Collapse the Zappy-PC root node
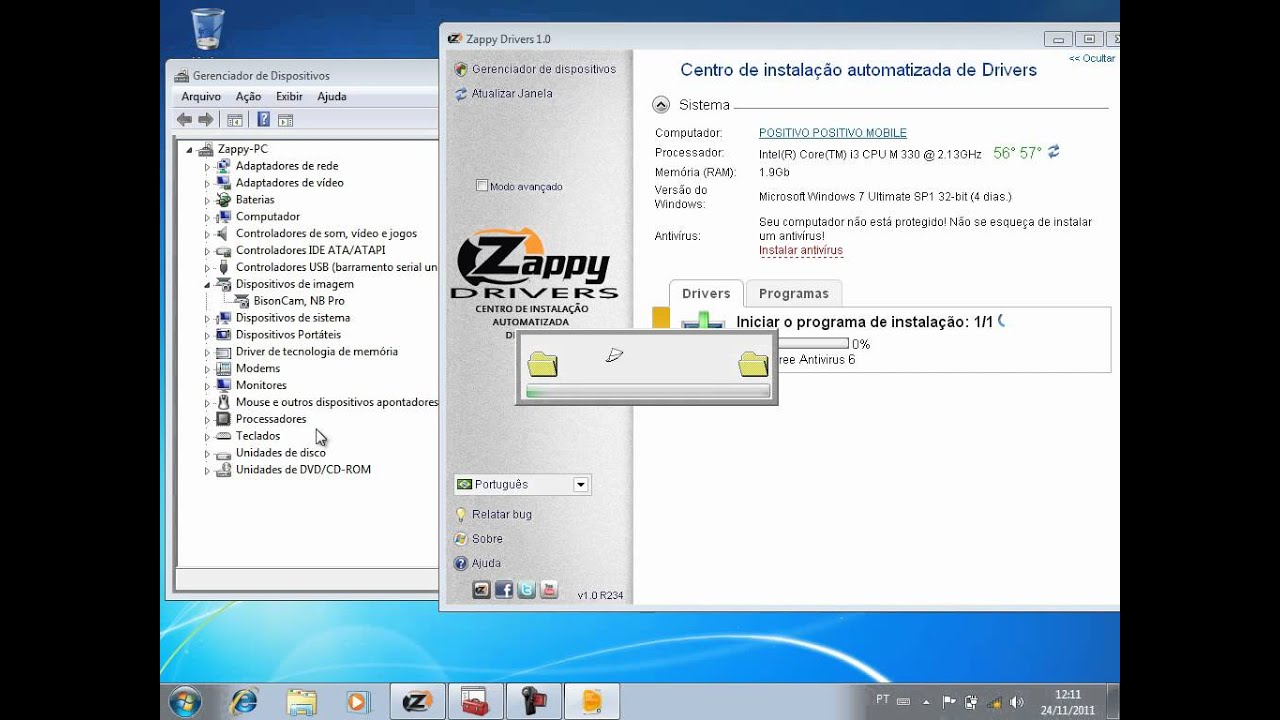The image size is (1280, 720). point(189,149)
